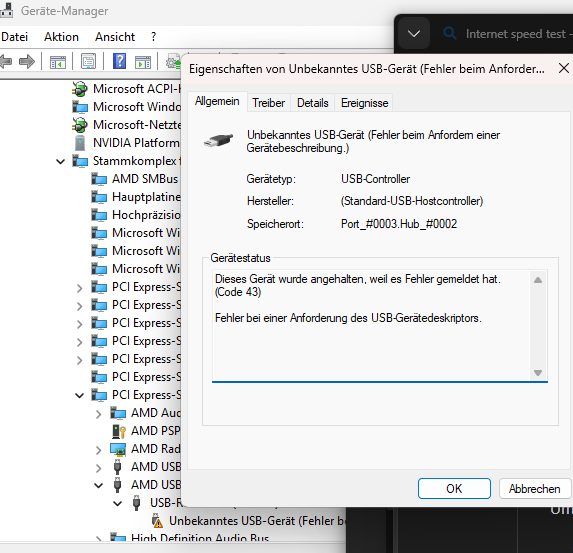Screen dimensions: 573x553
Task: Click the search magnifier icon in dark window
Action: pos(449,34)
